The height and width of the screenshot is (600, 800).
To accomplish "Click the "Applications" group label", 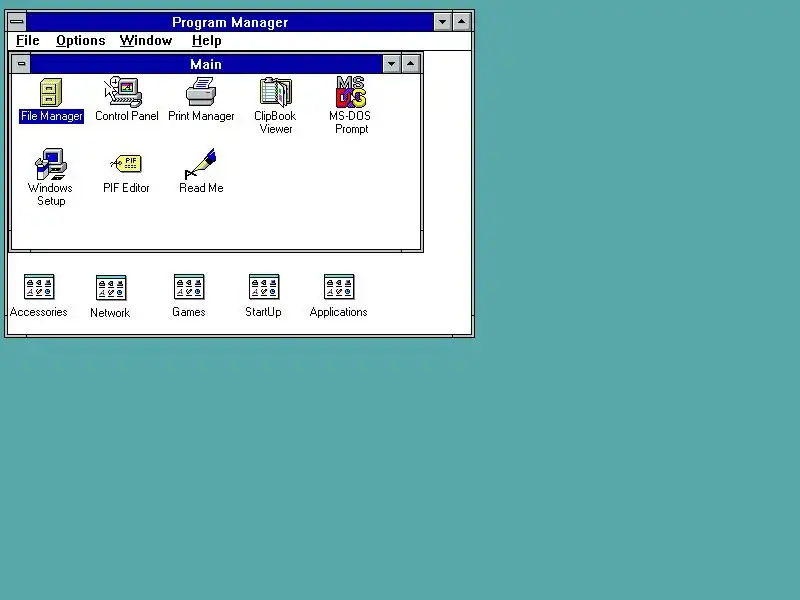I will 338,312.
